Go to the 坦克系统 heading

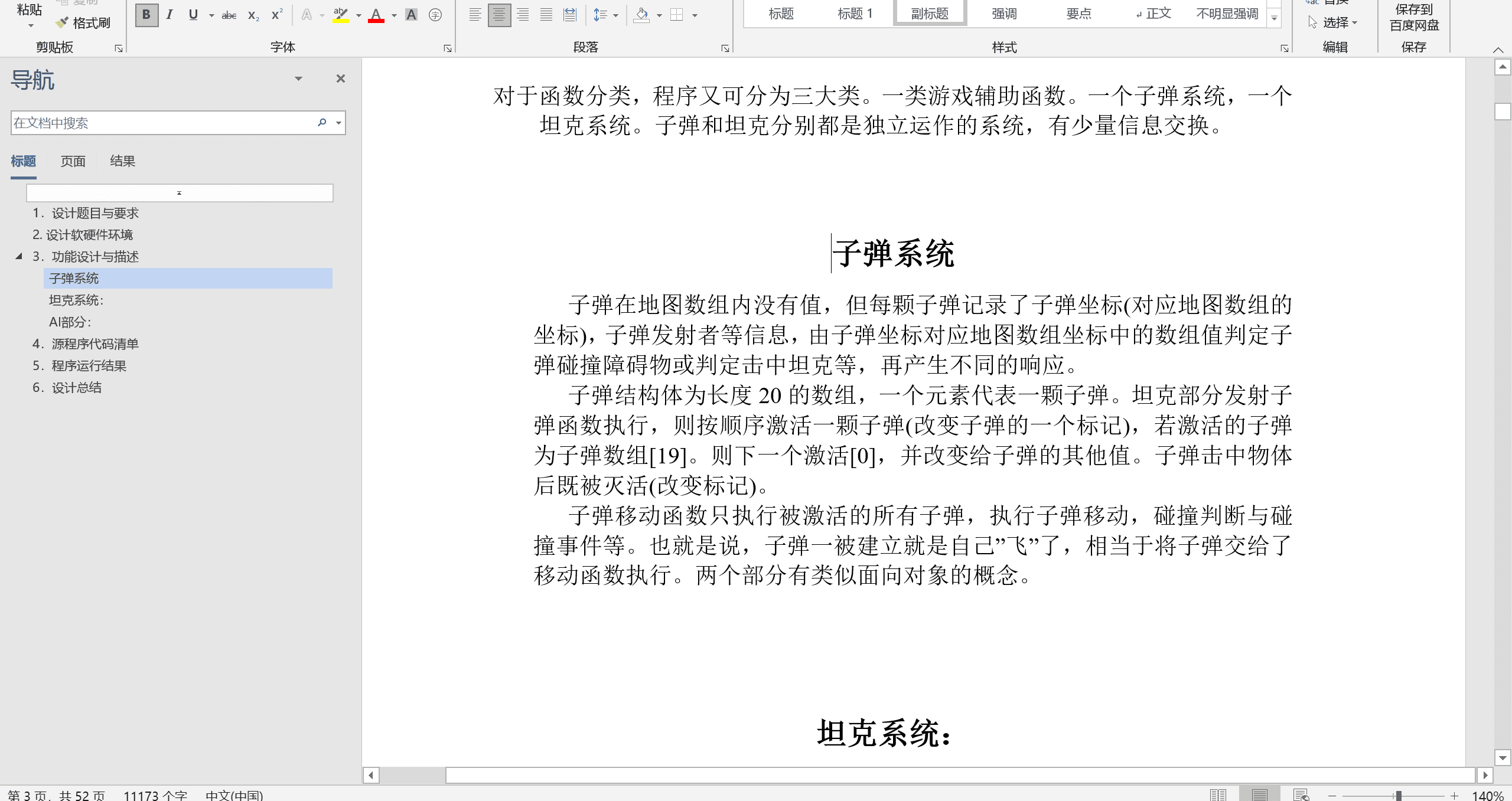[76, 300]
